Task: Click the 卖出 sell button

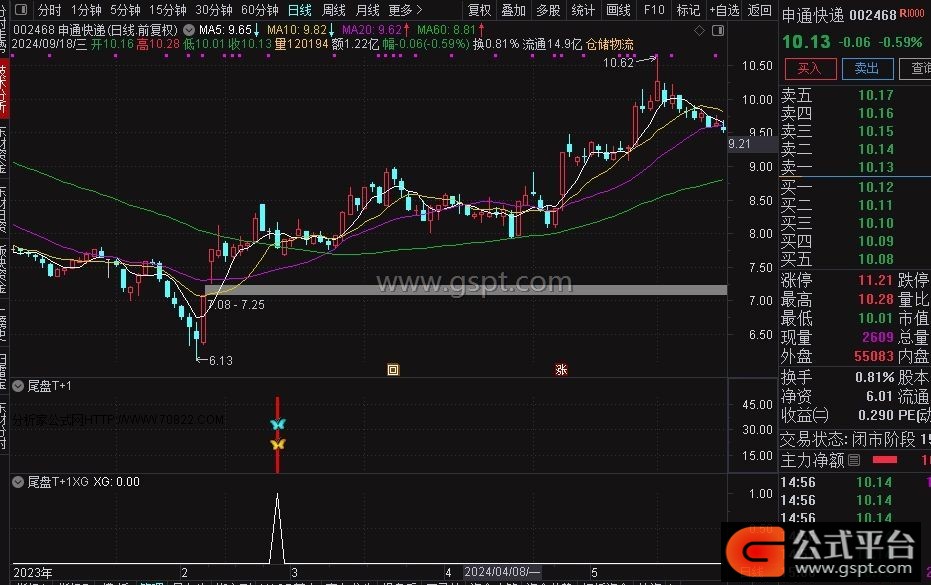Action: (x=867, y=69)
